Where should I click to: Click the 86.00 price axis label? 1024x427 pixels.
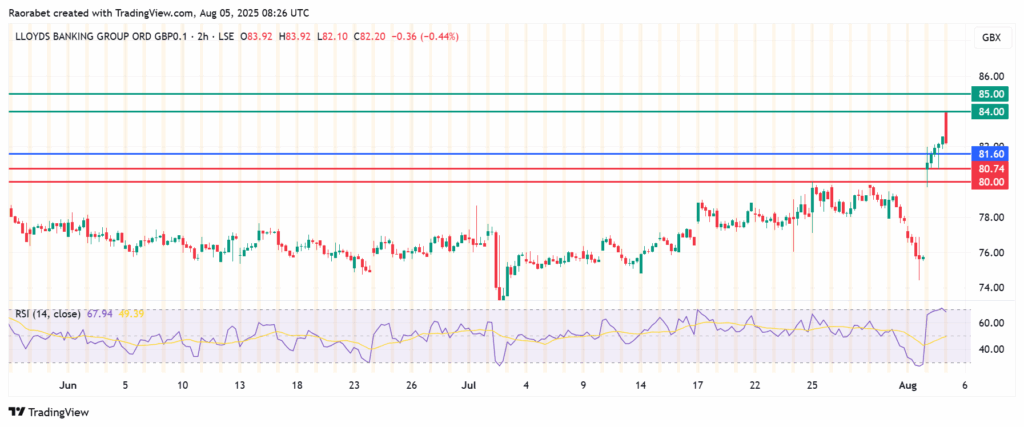point(990,76)
